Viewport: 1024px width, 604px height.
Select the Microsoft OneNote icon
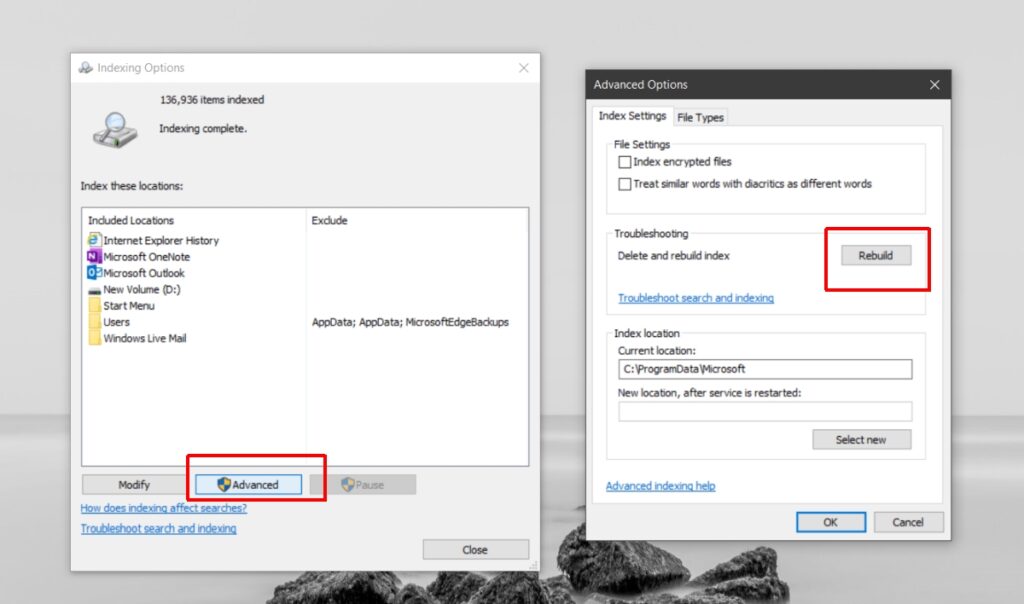[x=93, y=256]
